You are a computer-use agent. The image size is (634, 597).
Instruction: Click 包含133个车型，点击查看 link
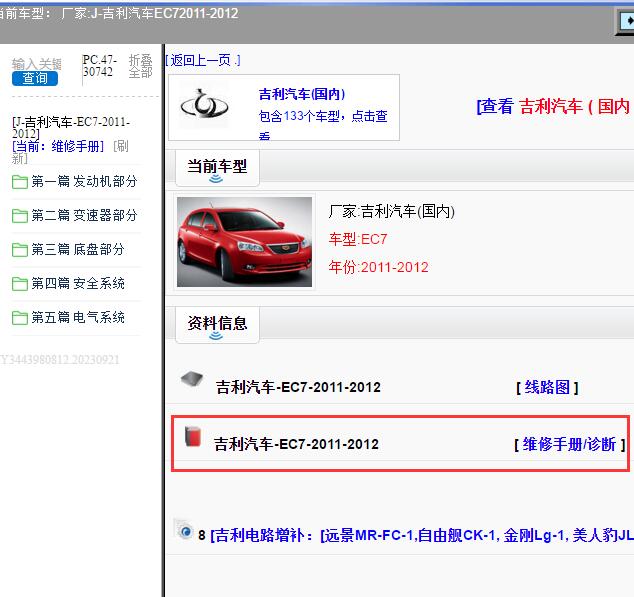point(323,123)
